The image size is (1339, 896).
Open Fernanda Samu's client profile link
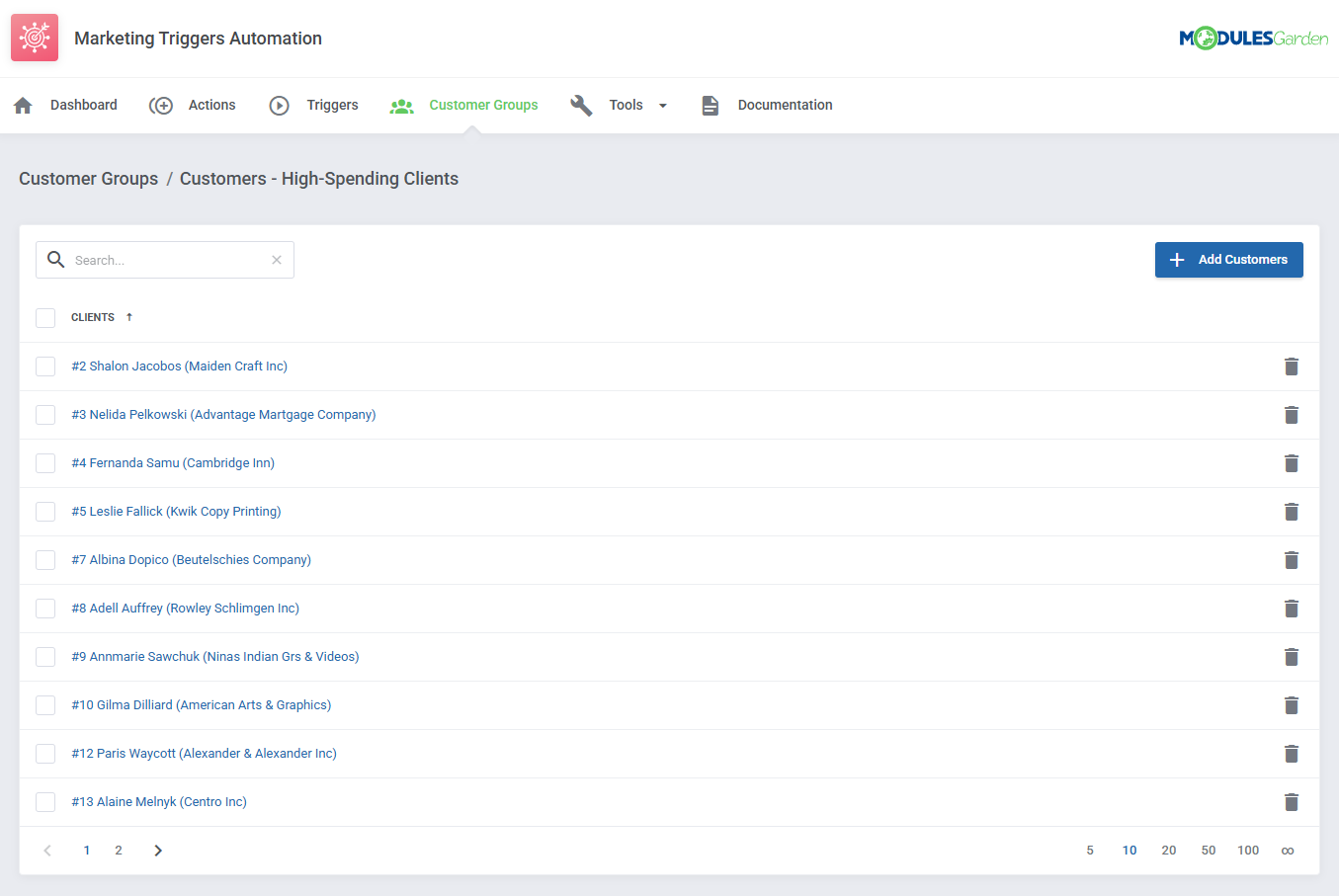(174, 462)
